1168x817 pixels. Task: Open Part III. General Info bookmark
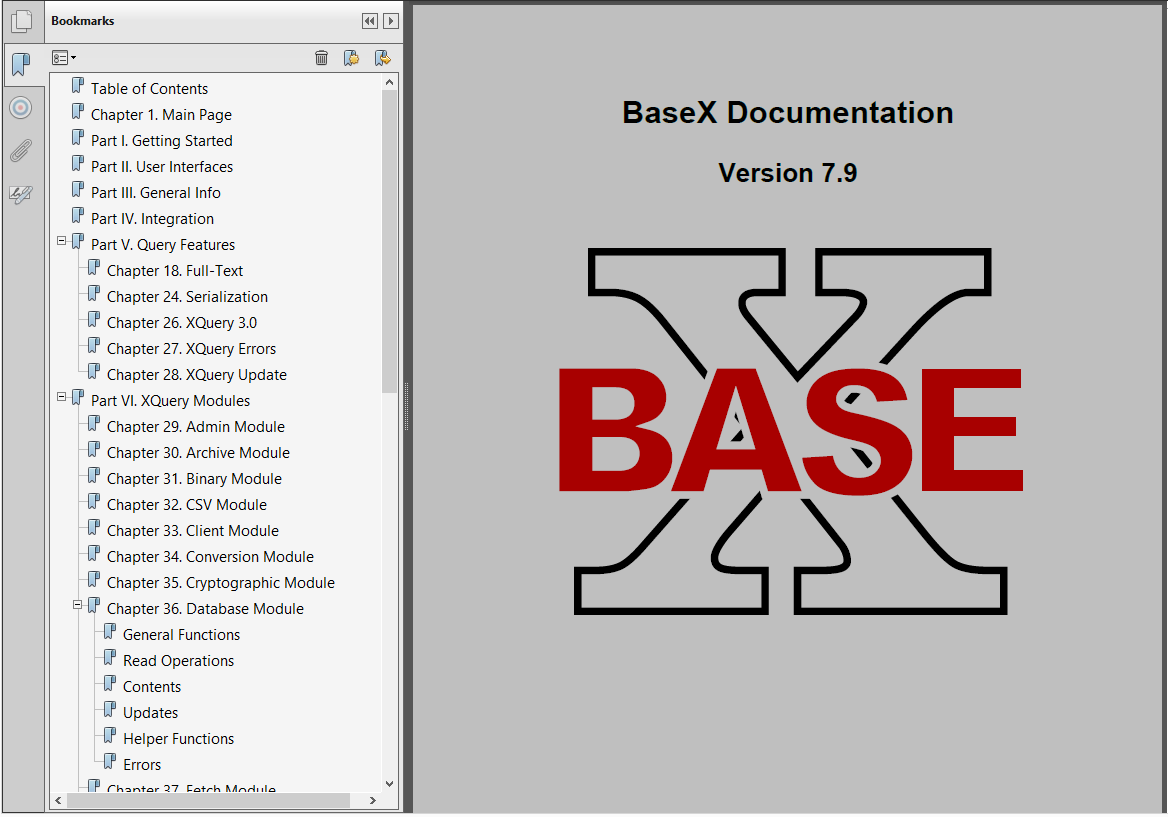[x=156, y=193]
